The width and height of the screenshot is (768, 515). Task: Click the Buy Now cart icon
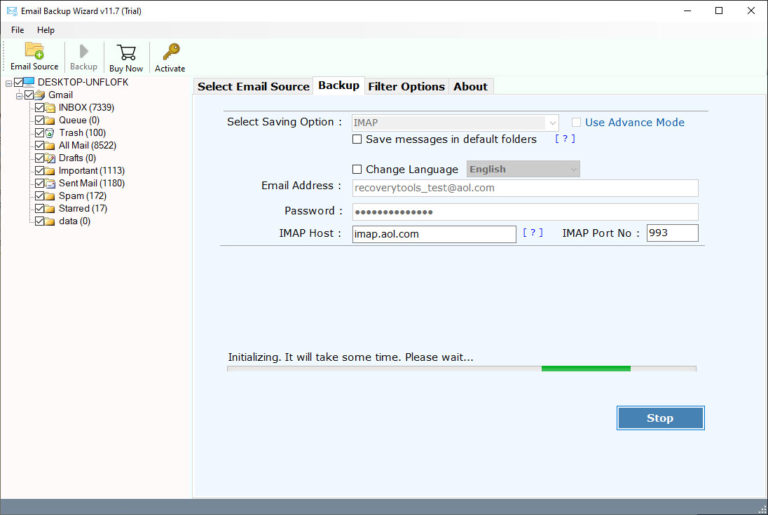[x=126, y=52]
